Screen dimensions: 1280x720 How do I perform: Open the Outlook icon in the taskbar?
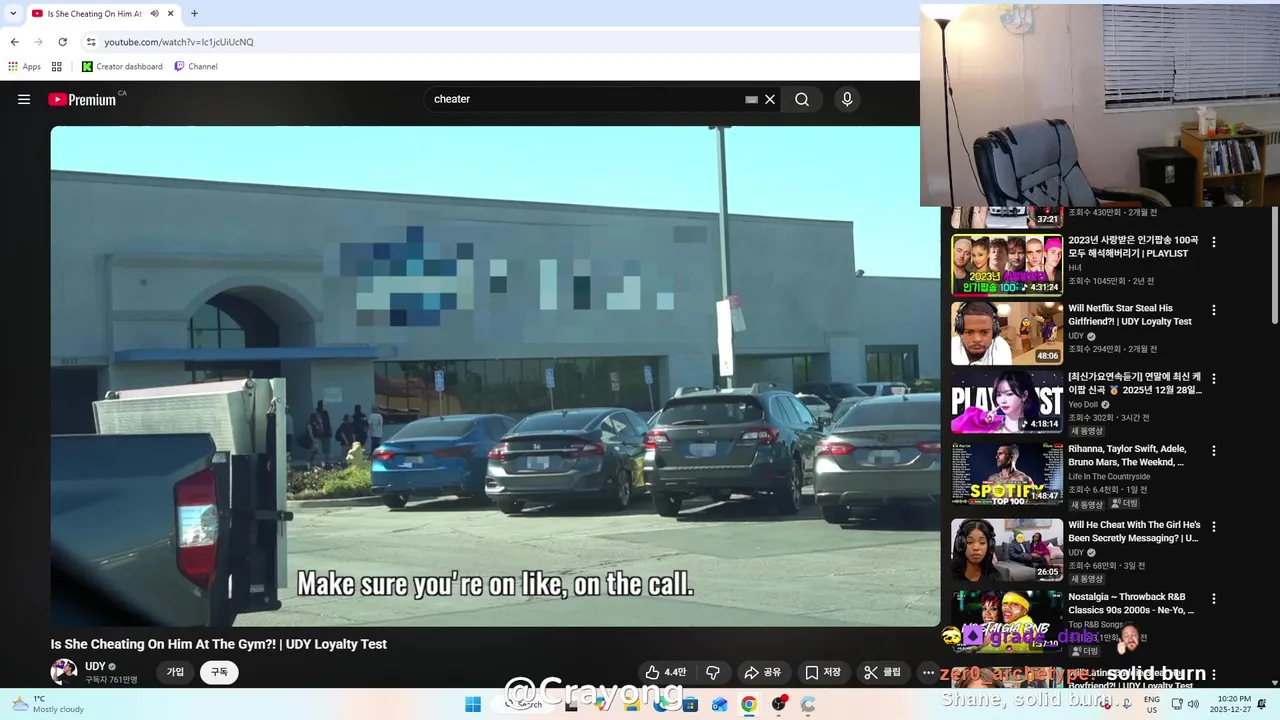[x=719, y=704]
